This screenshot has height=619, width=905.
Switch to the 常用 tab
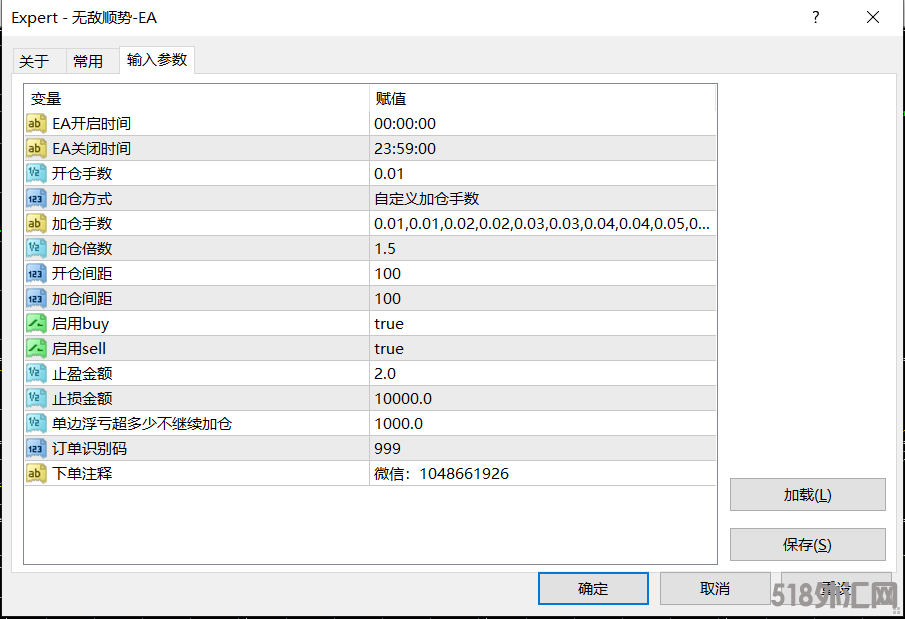click(89, 61)
